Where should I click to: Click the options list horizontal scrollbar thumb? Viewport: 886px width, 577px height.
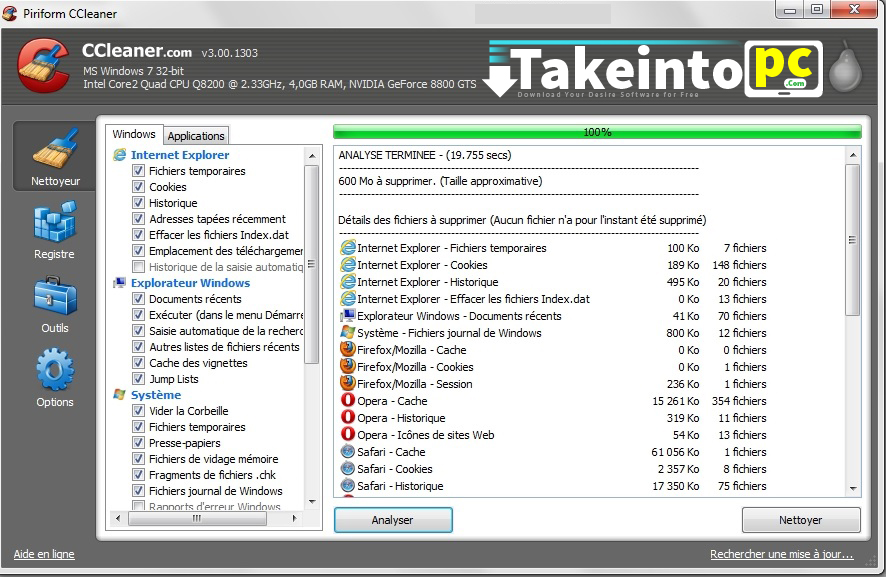(197, 518)
